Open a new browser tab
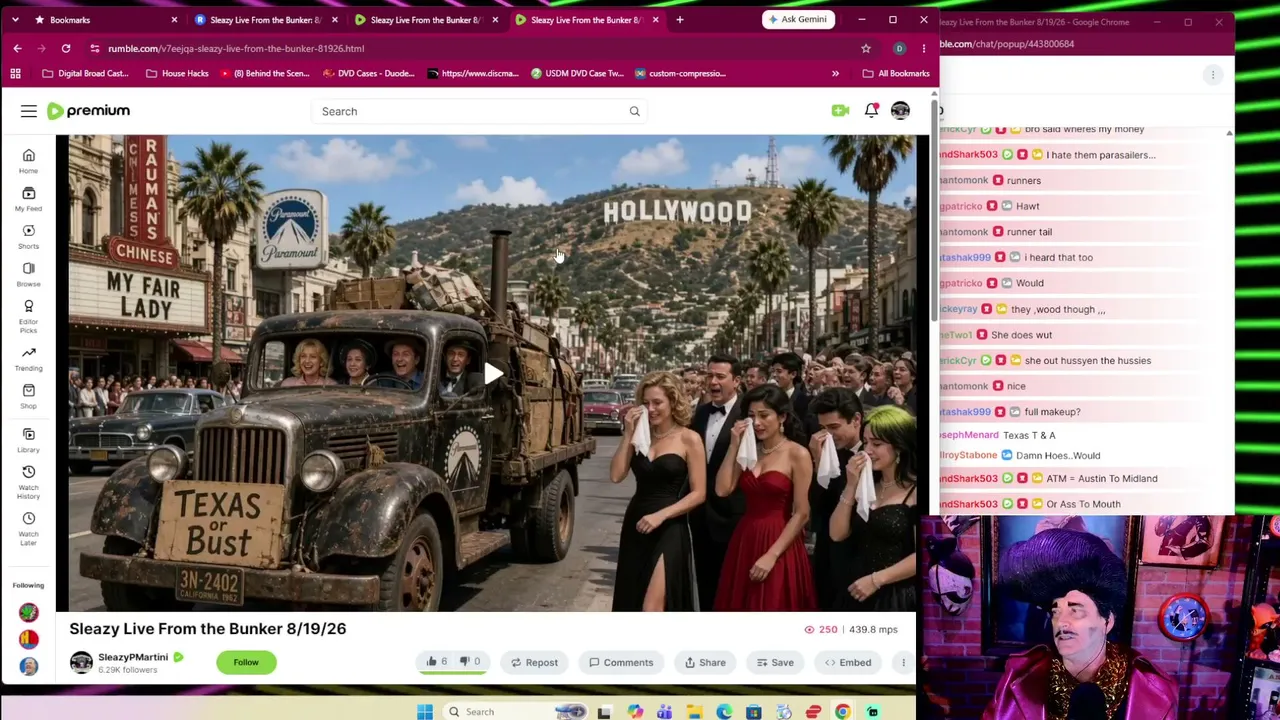This screenshot has width=1280, height=720. pyautogui.click(x=680, y=20)
